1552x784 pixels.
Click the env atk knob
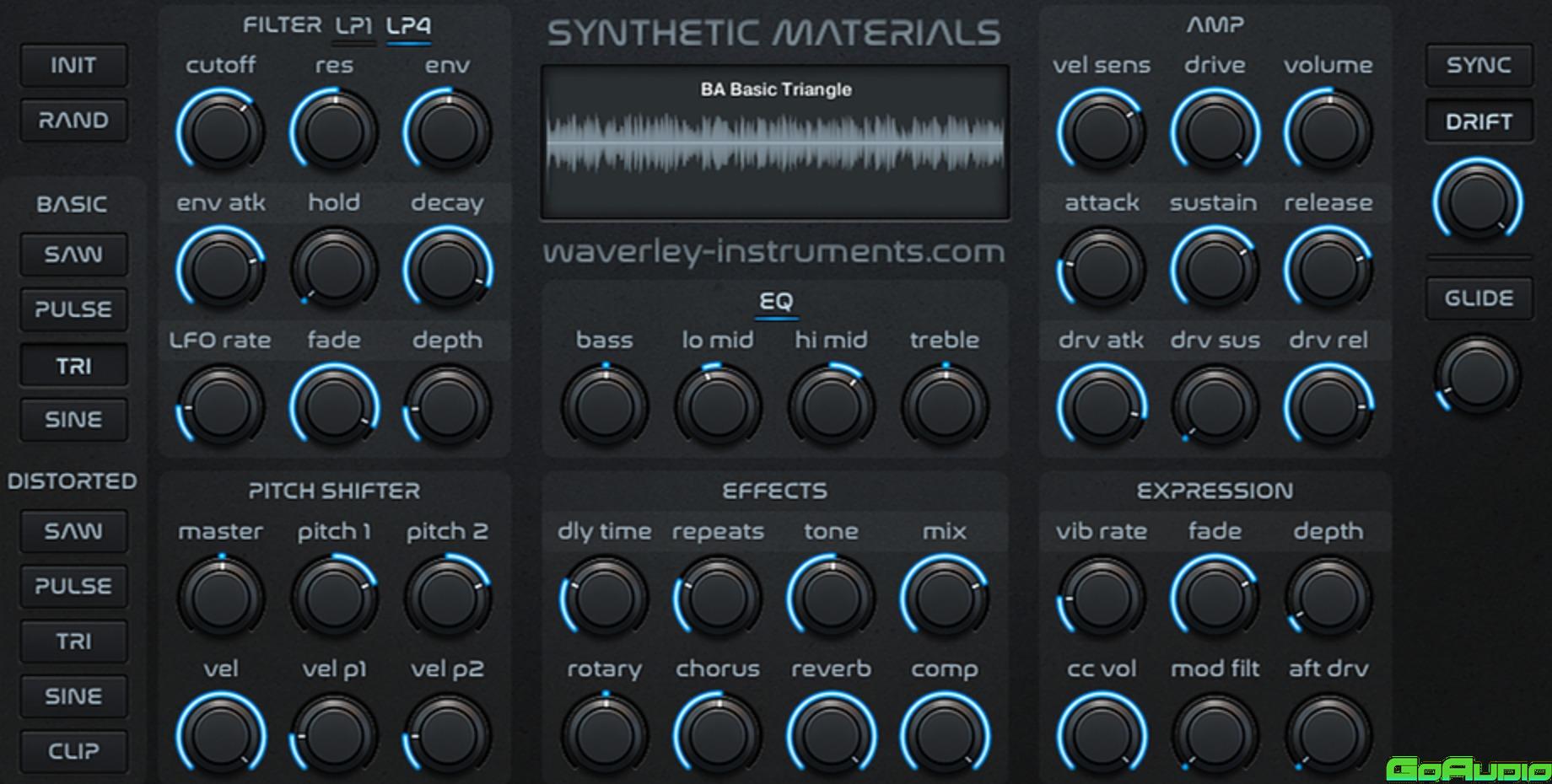tap(220, 269)
